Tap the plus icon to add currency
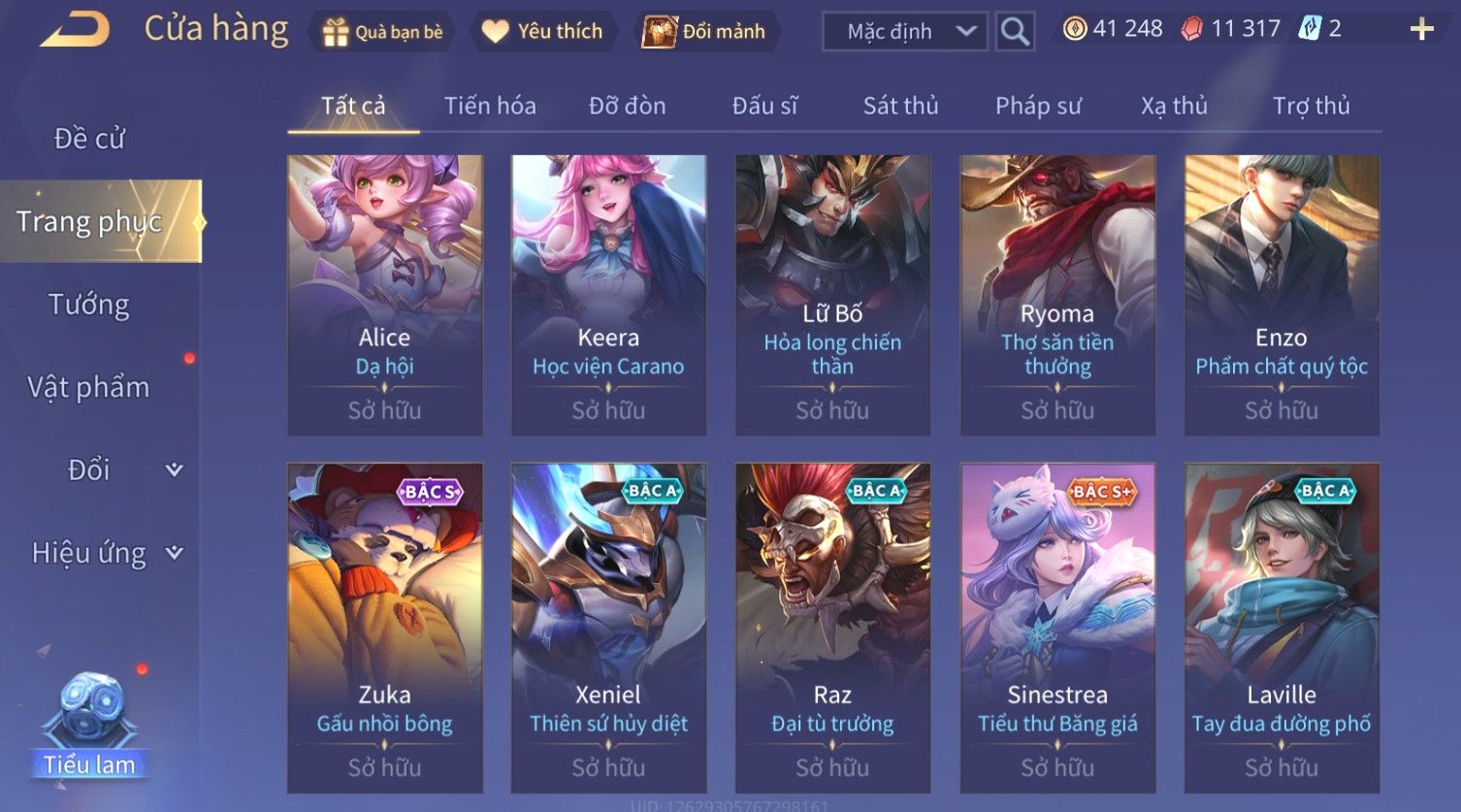Screen dimensions: 1461x812 point(1421,29)
